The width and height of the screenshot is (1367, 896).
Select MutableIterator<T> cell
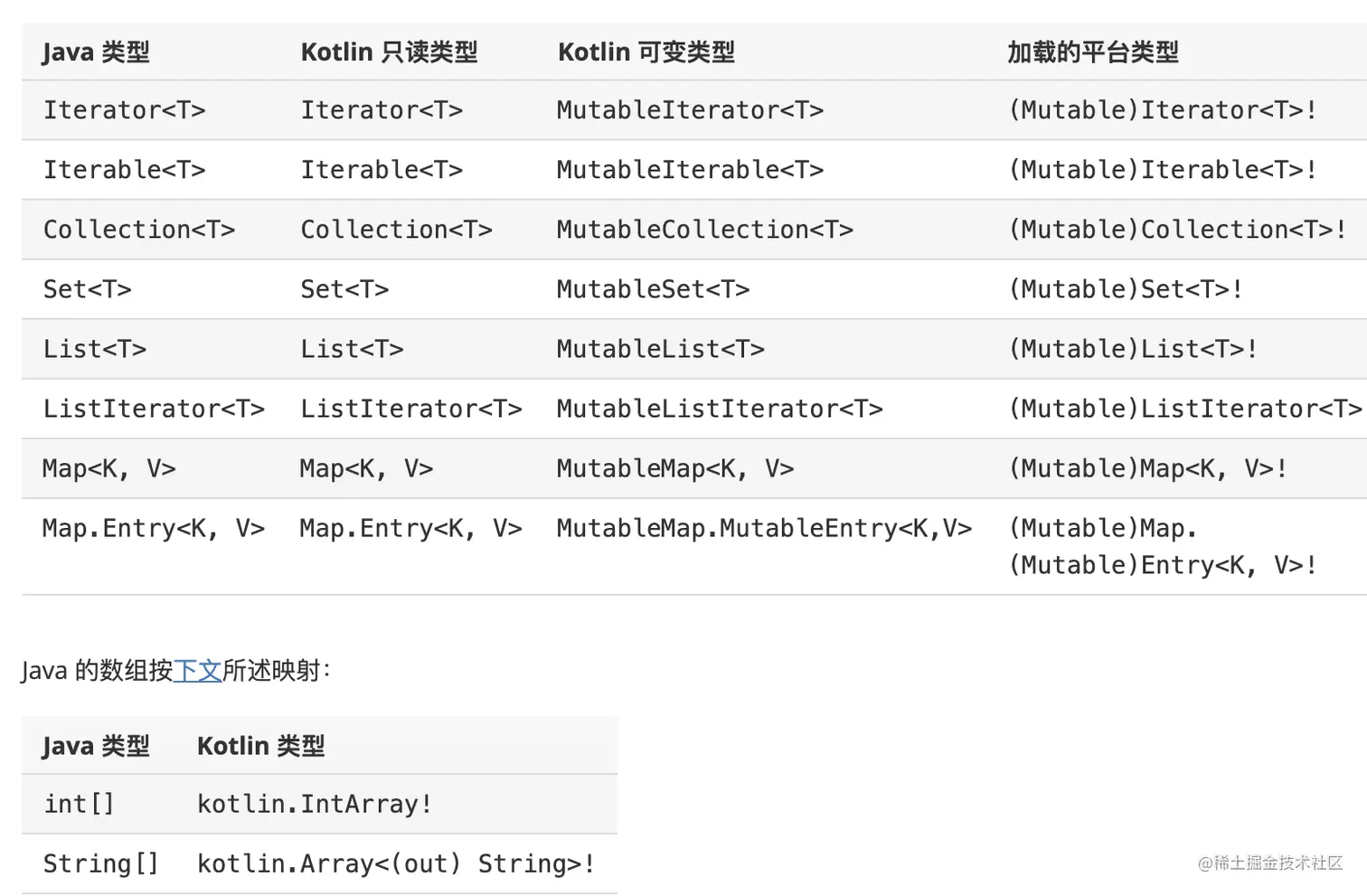(x=690, y=110)
